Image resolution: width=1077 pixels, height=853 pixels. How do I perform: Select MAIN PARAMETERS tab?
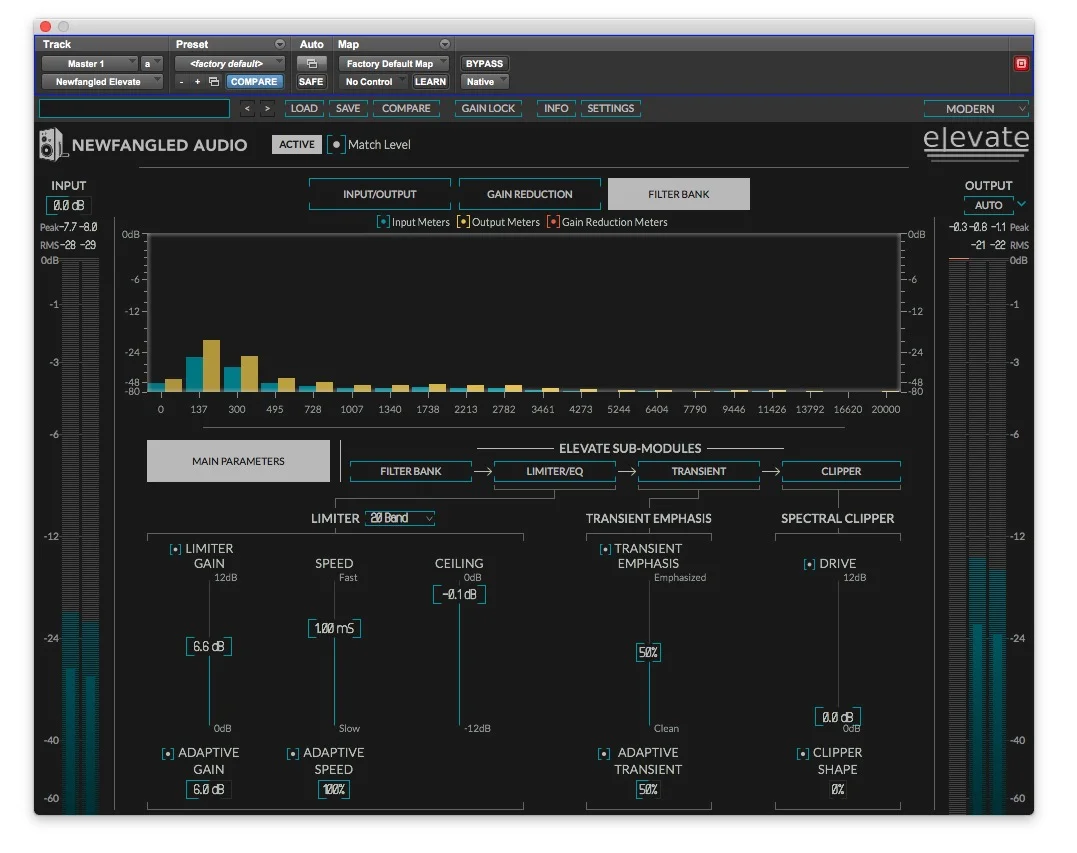click(x=238, y=461)
